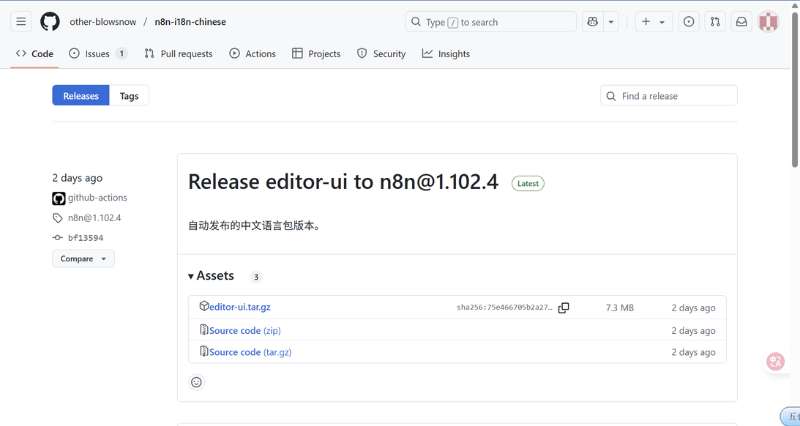The width and height of the screenshot is (800, 426).
Task: Download editor-ui.tar.gz
Action: point(240,307)
